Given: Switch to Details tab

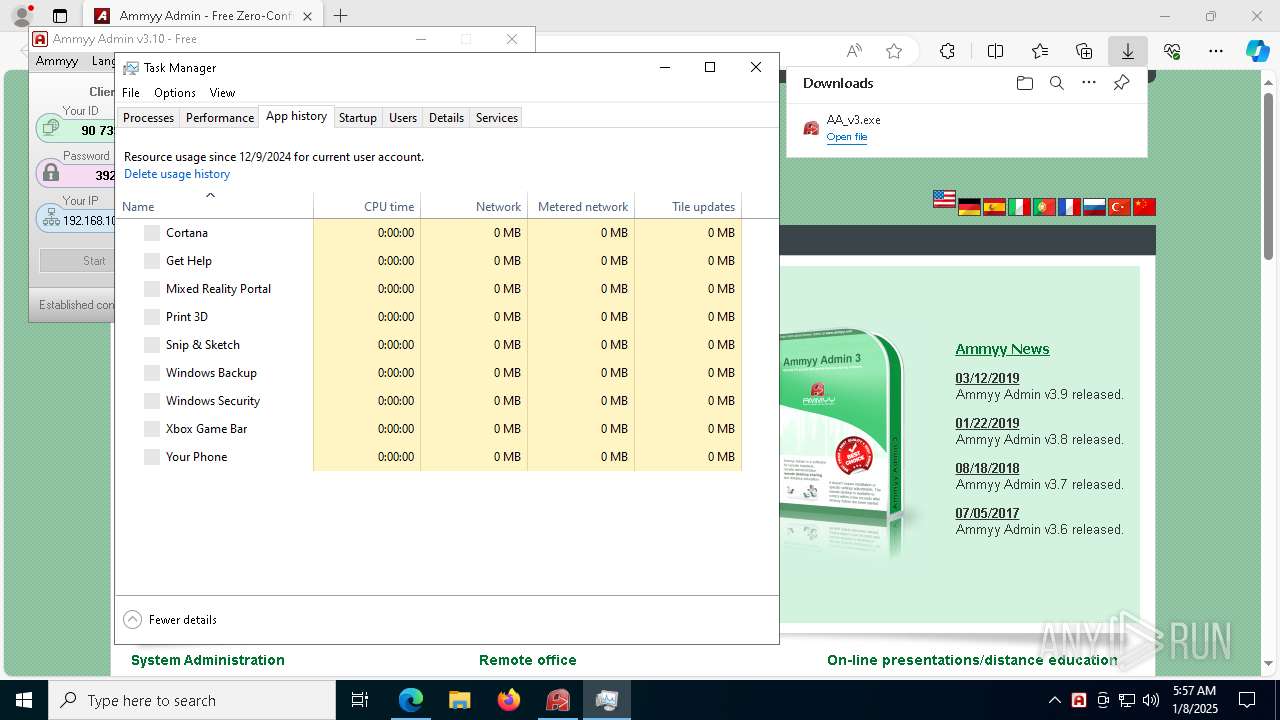Looking at the screenshot, I should 446,117.
